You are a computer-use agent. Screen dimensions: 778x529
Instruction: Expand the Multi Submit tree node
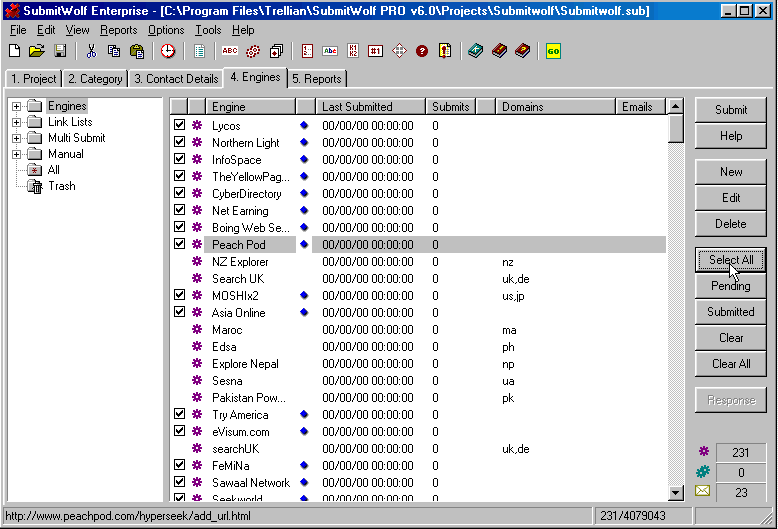(x=16, y=138)
